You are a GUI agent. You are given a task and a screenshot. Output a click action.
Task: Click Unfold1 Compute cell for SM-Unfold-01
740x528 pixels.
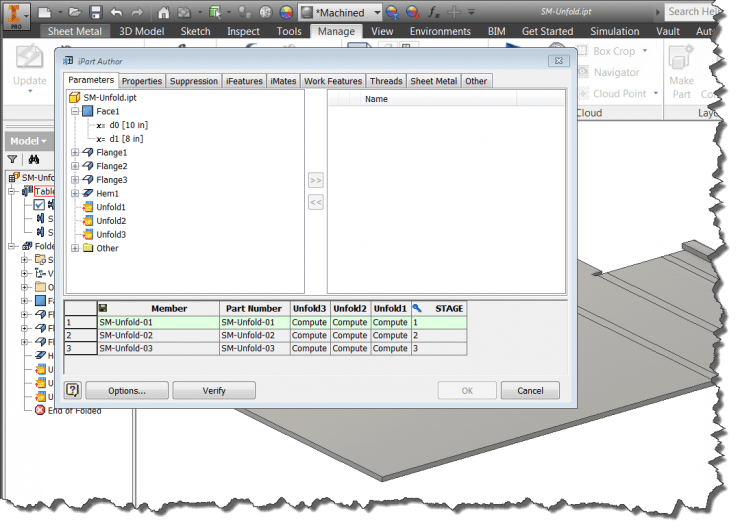[x=390, y=322]
